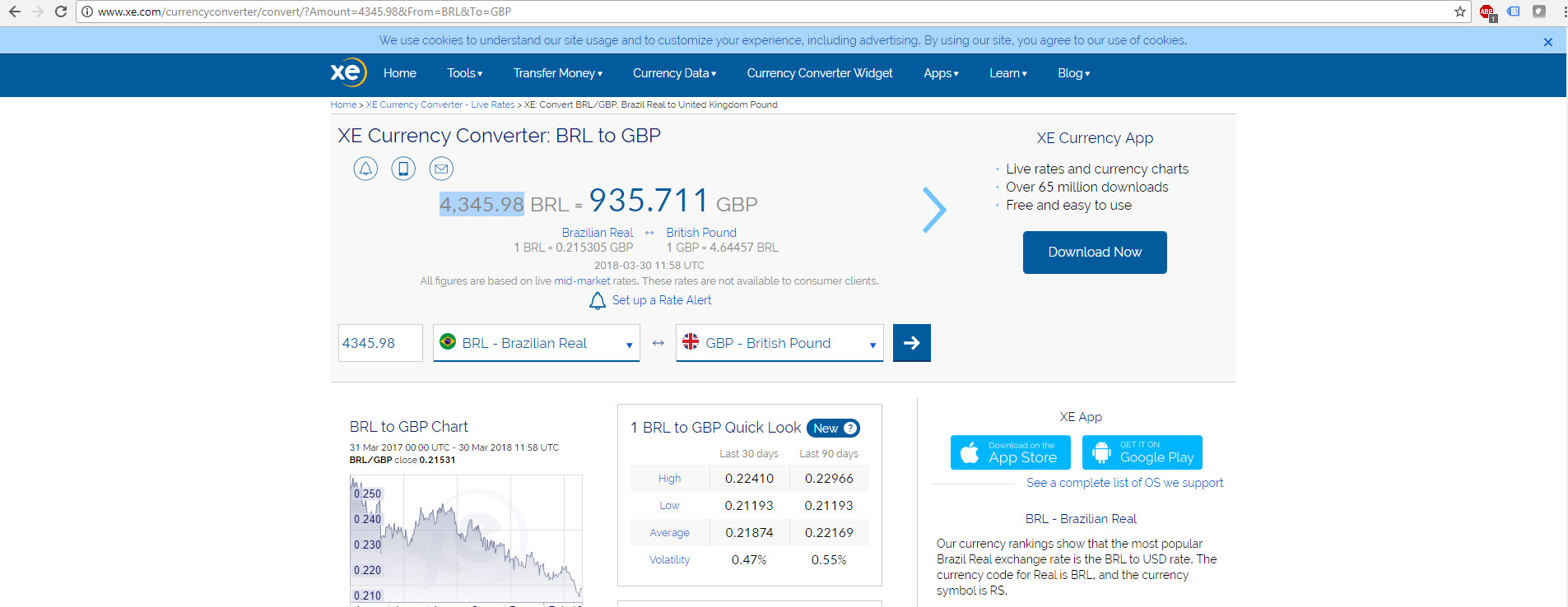1568x607 pixels.
Task: Open the mid-market rates link
Action: click(582, 281)
